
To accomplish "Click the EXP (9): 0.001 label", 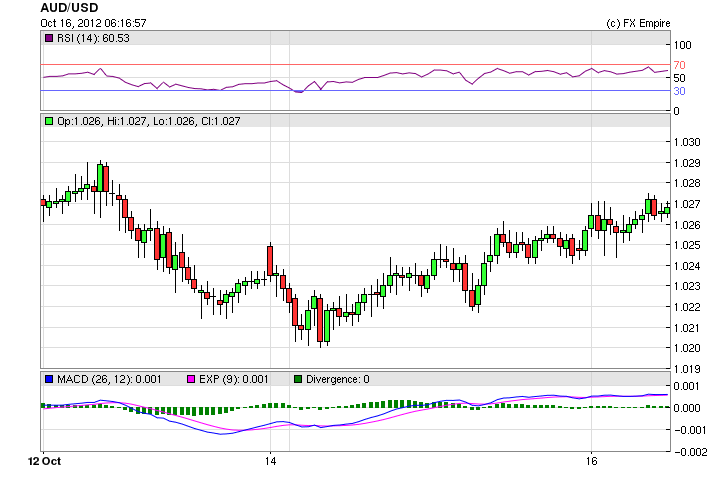I will [234, 379].
